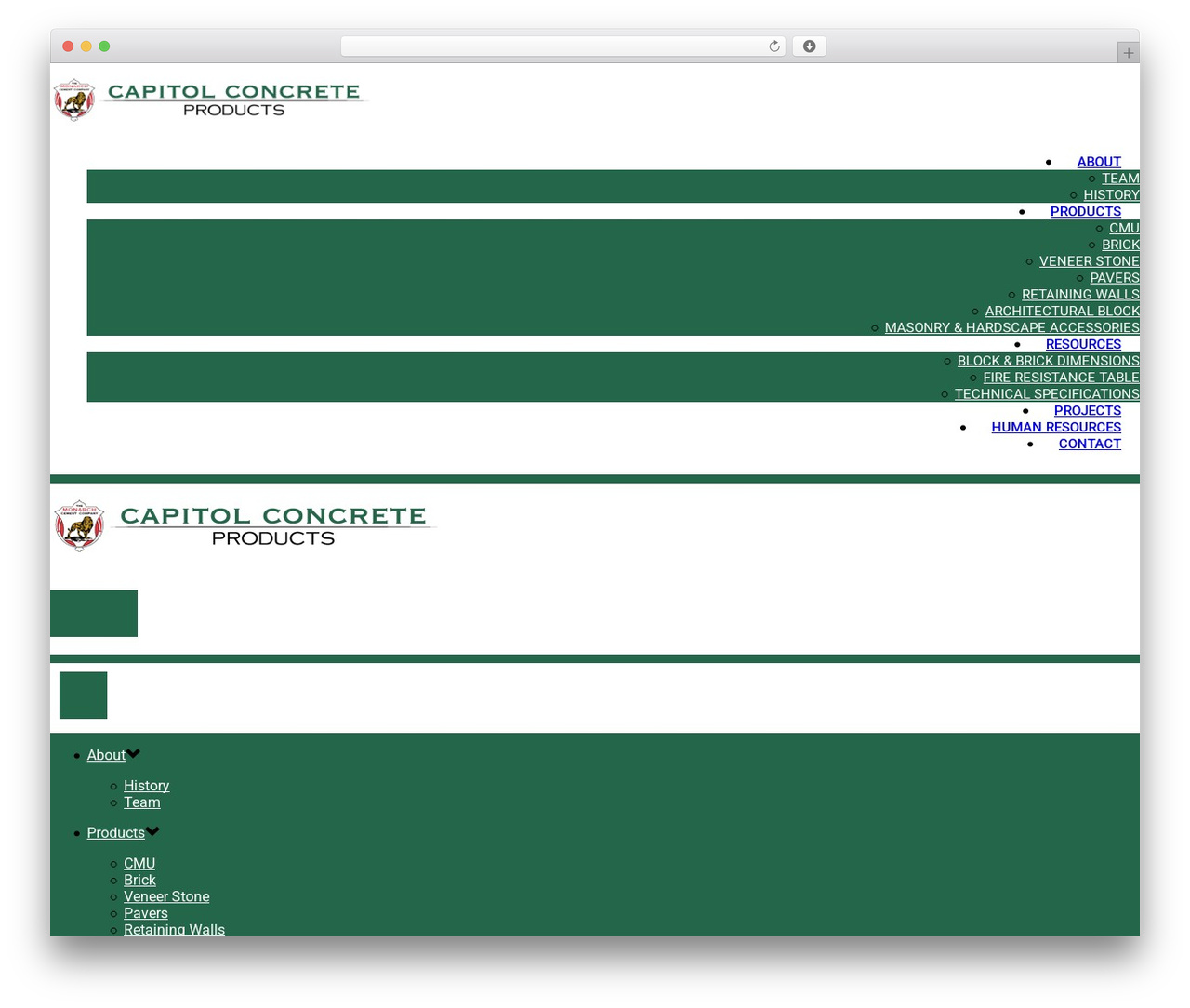
Task: Click the large Capitol Concrete Products logo
Action: coord(245,526)
